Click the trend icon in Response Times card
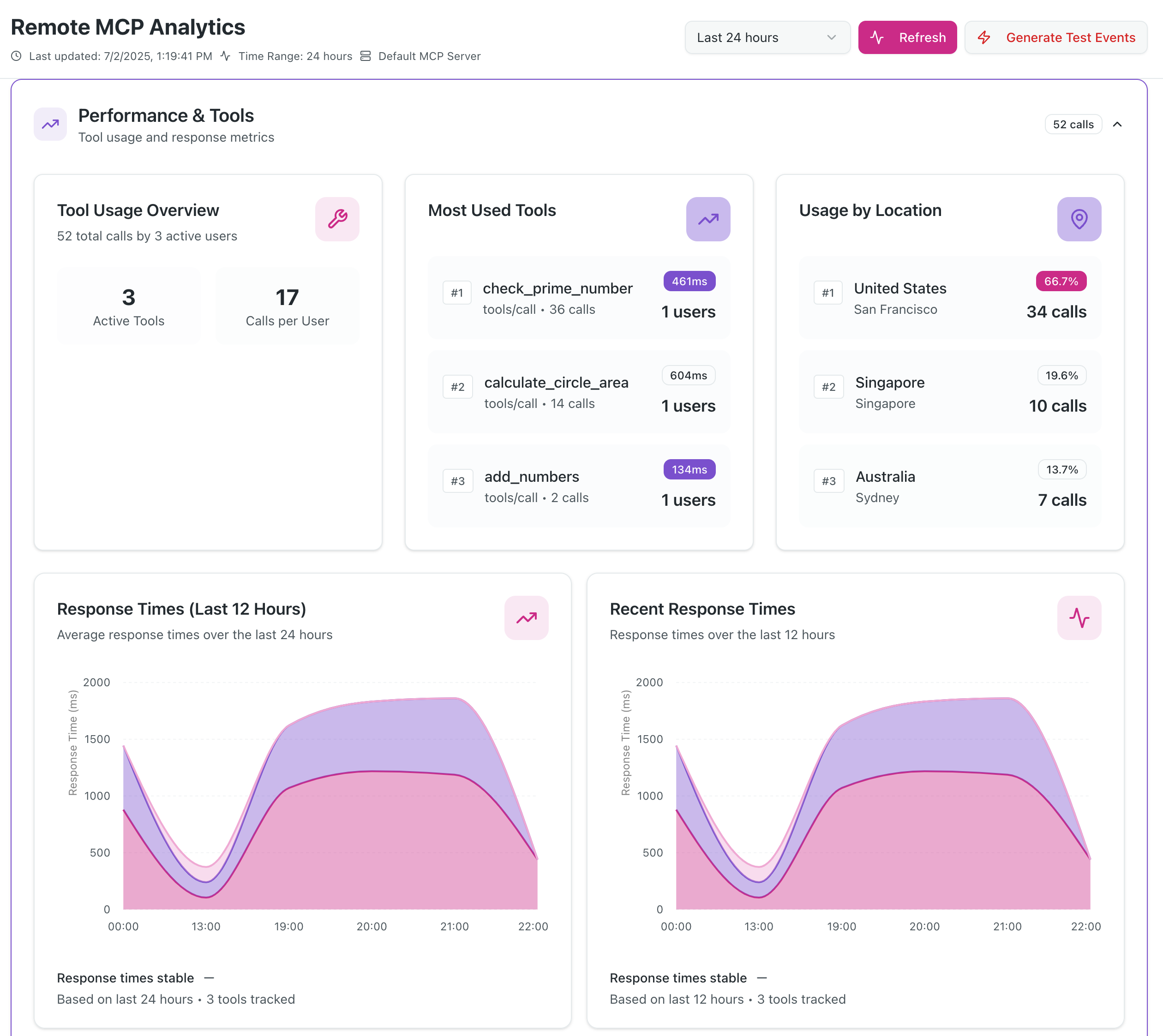 pos(527,617)
